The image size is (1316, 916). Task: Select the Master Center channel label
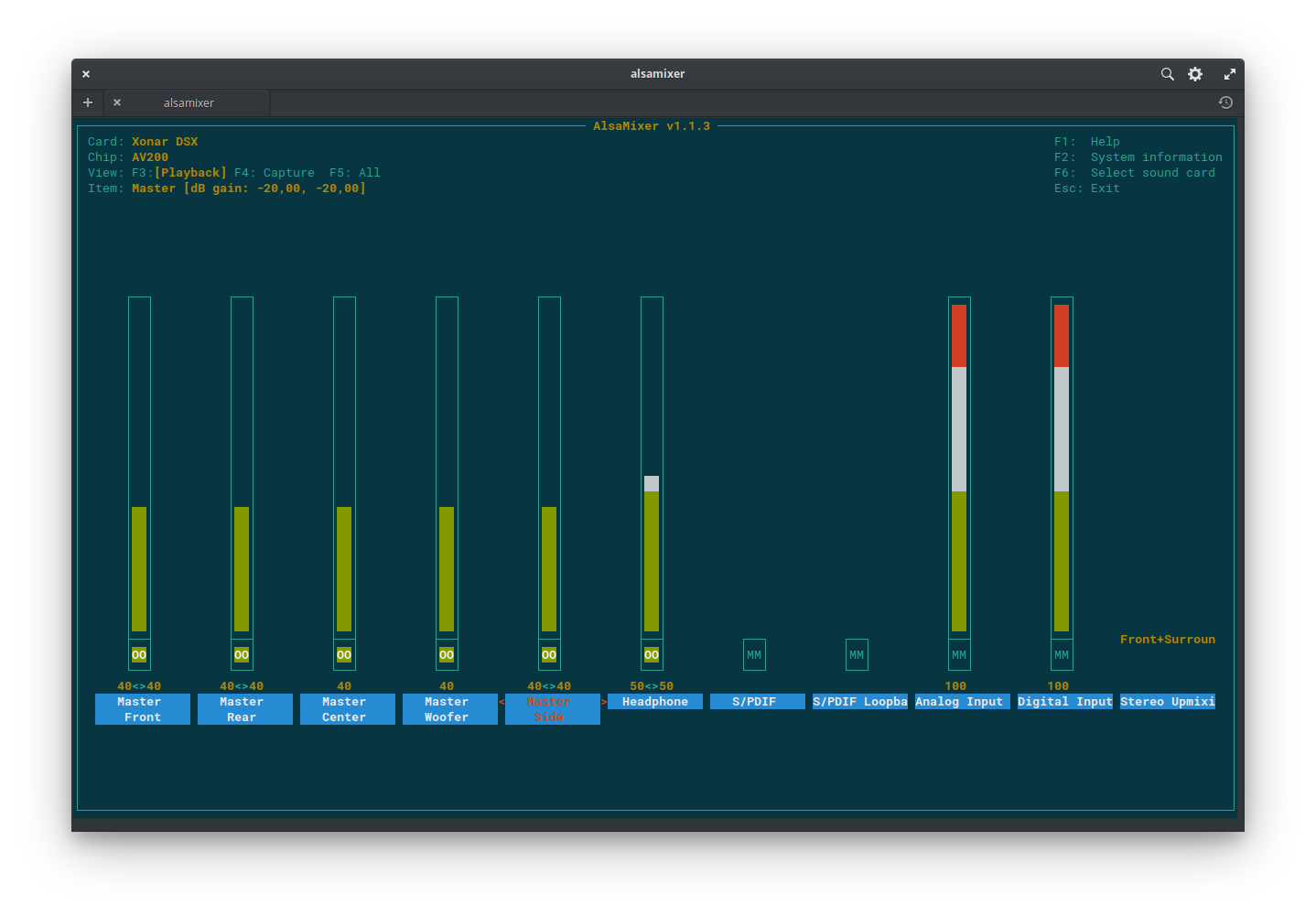348,709
